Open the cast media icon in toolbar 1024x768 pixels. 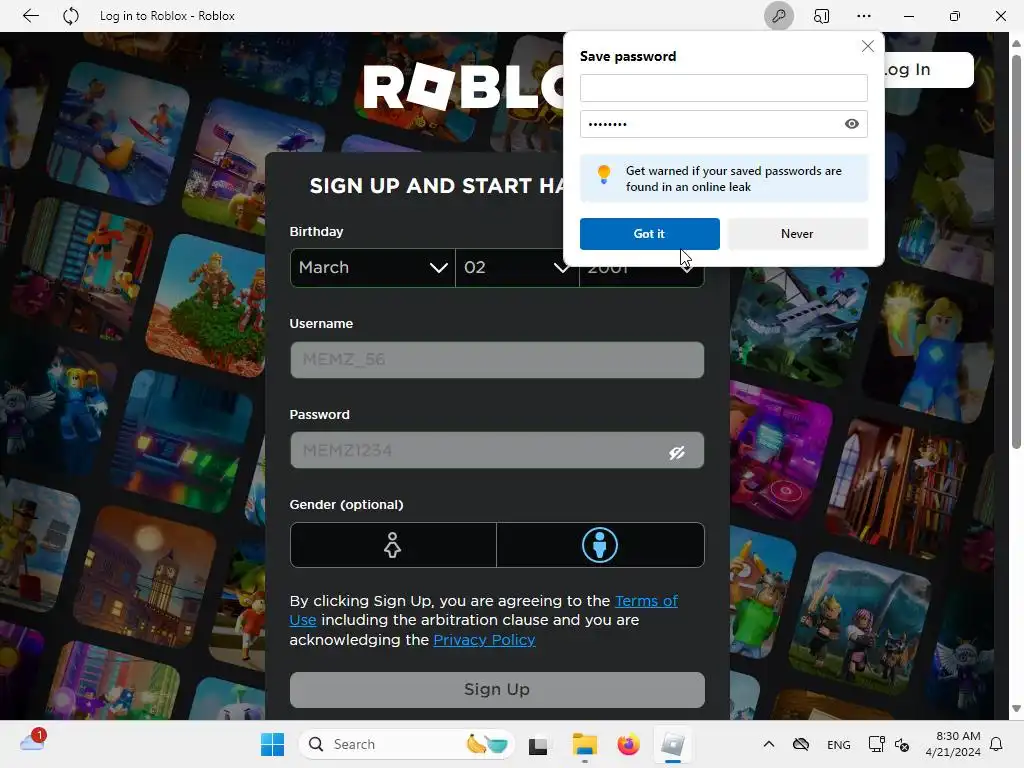[x=821, y=16]
